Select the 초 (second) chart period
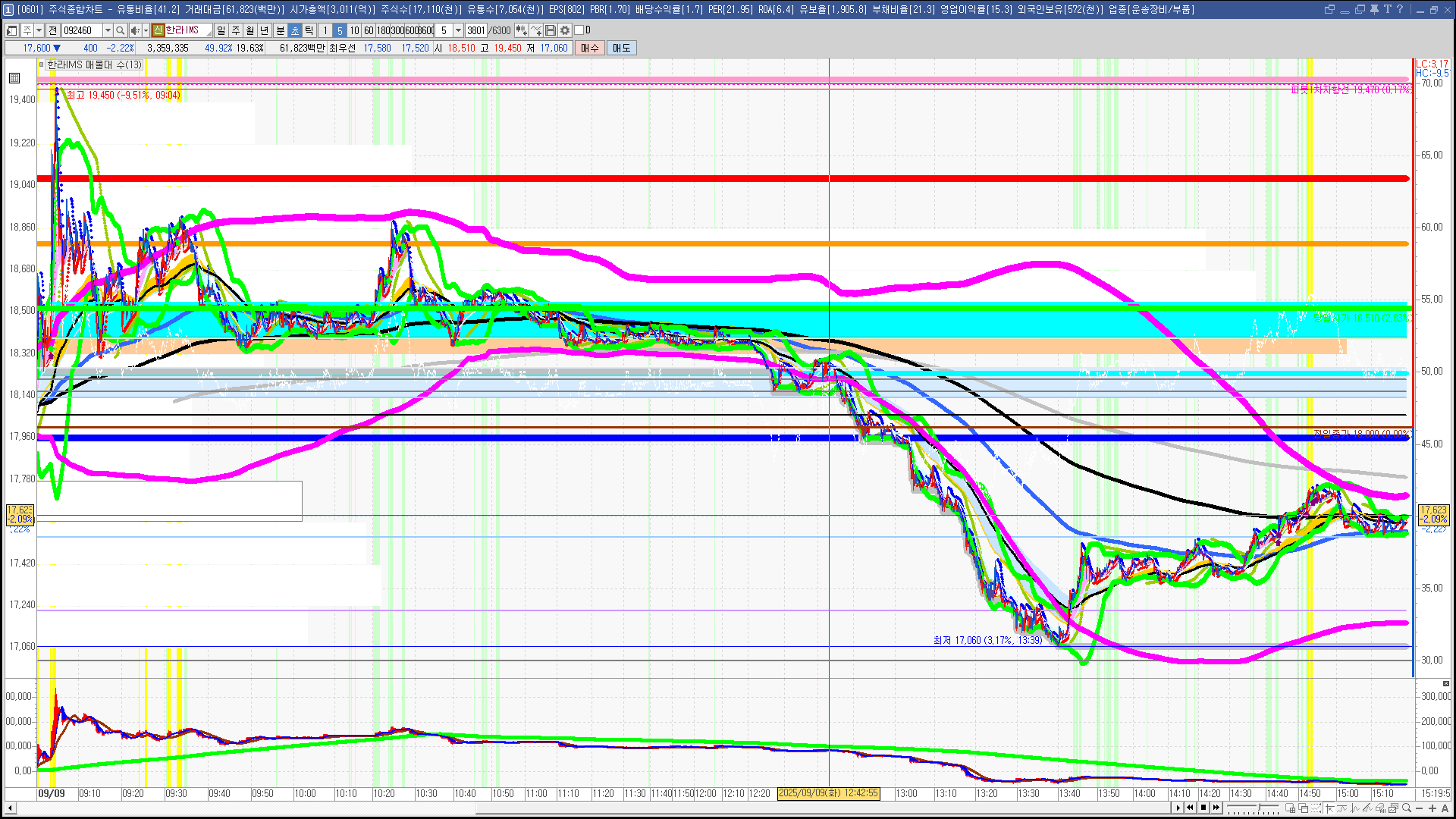The image size is (1456, 819). click(x=295, y=30)
